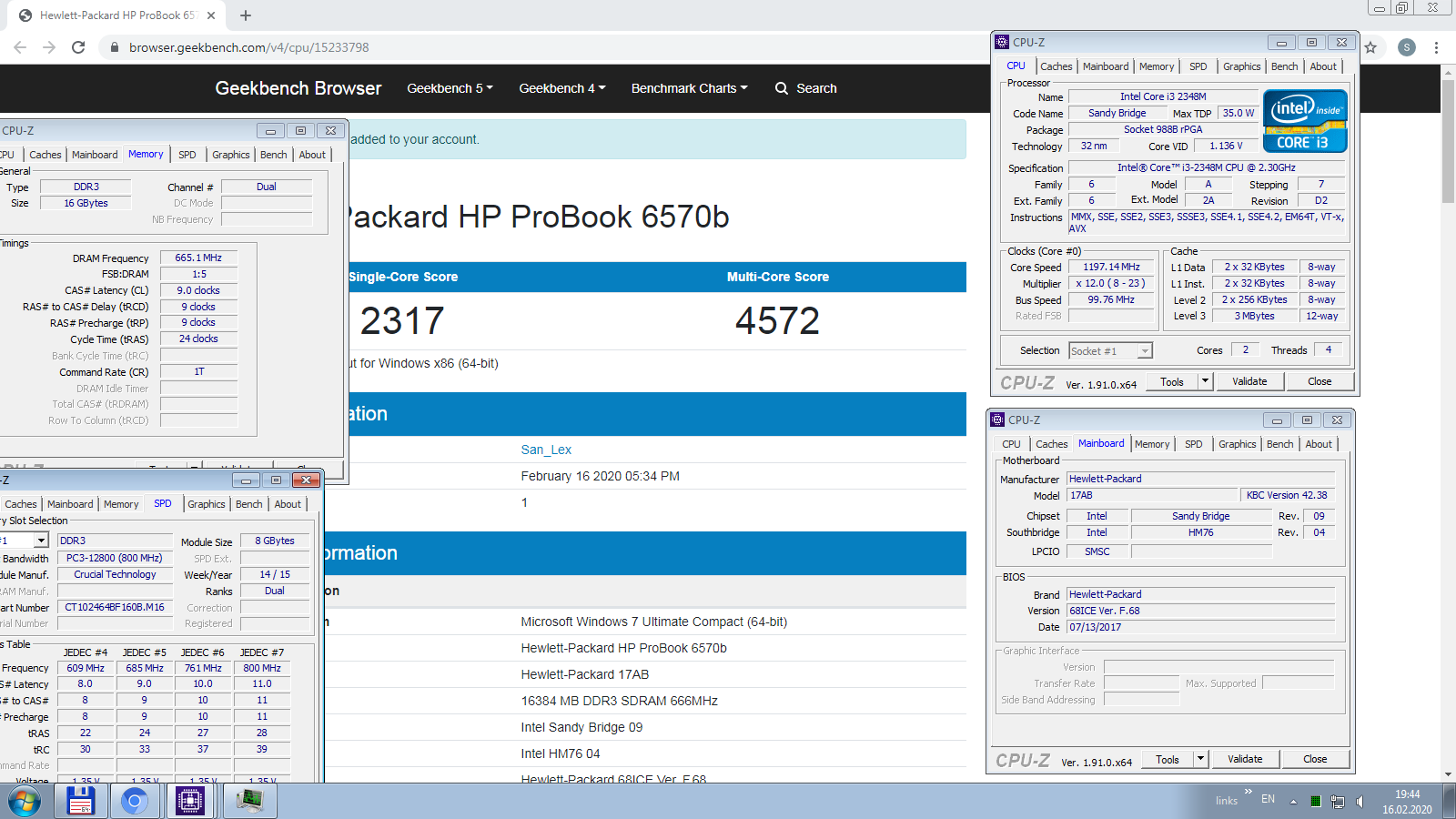Switch to Caches tab in top-right CPU-Z

pyautogui.click(x=1057, y=66)
